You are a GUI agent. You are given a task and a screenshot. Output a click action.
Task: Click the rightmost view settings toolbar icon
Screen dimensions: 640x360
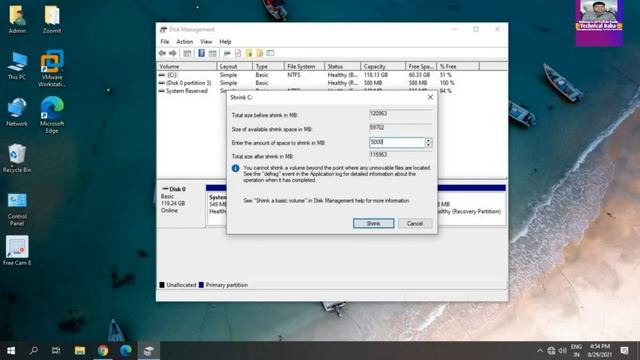tap(270, 53)
